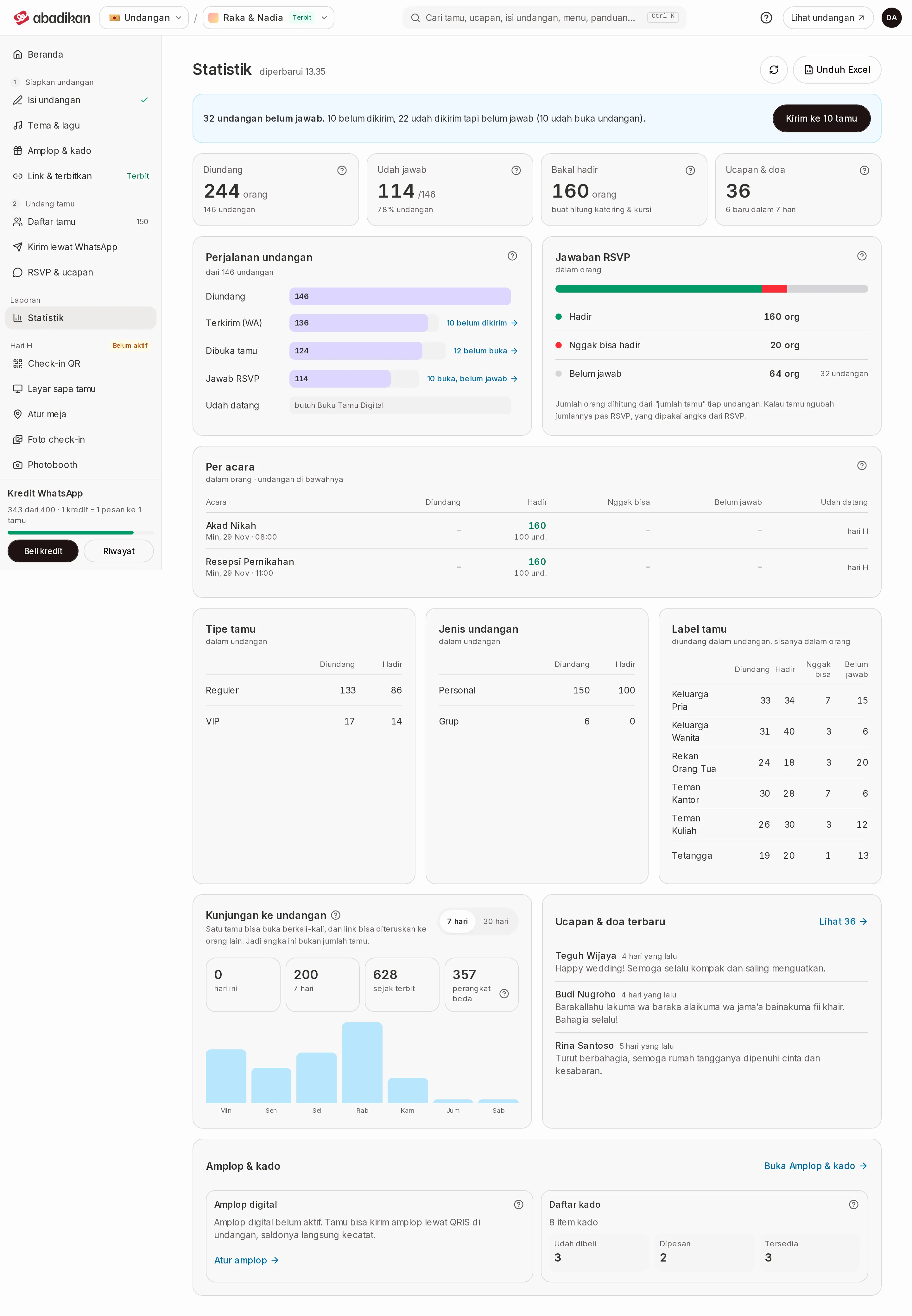The height and width of the screenshot is (1316, 912).
Task: Expand the Raka & Nadia invitation selector
Action: pos(269,18)
